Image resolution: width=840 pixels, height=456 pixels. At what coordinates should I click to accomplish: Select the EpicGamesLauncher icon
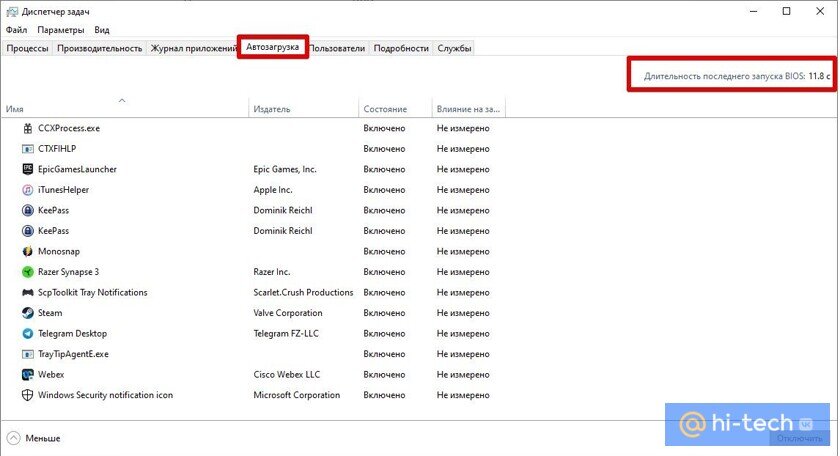(x=27, y=169)
